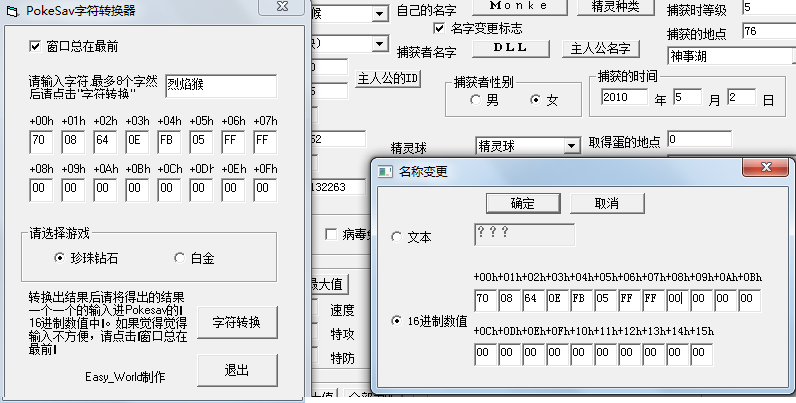This screenshot has width=796, height=403.
Task: Click the +06h field in converter window
Action: [233, 142]
